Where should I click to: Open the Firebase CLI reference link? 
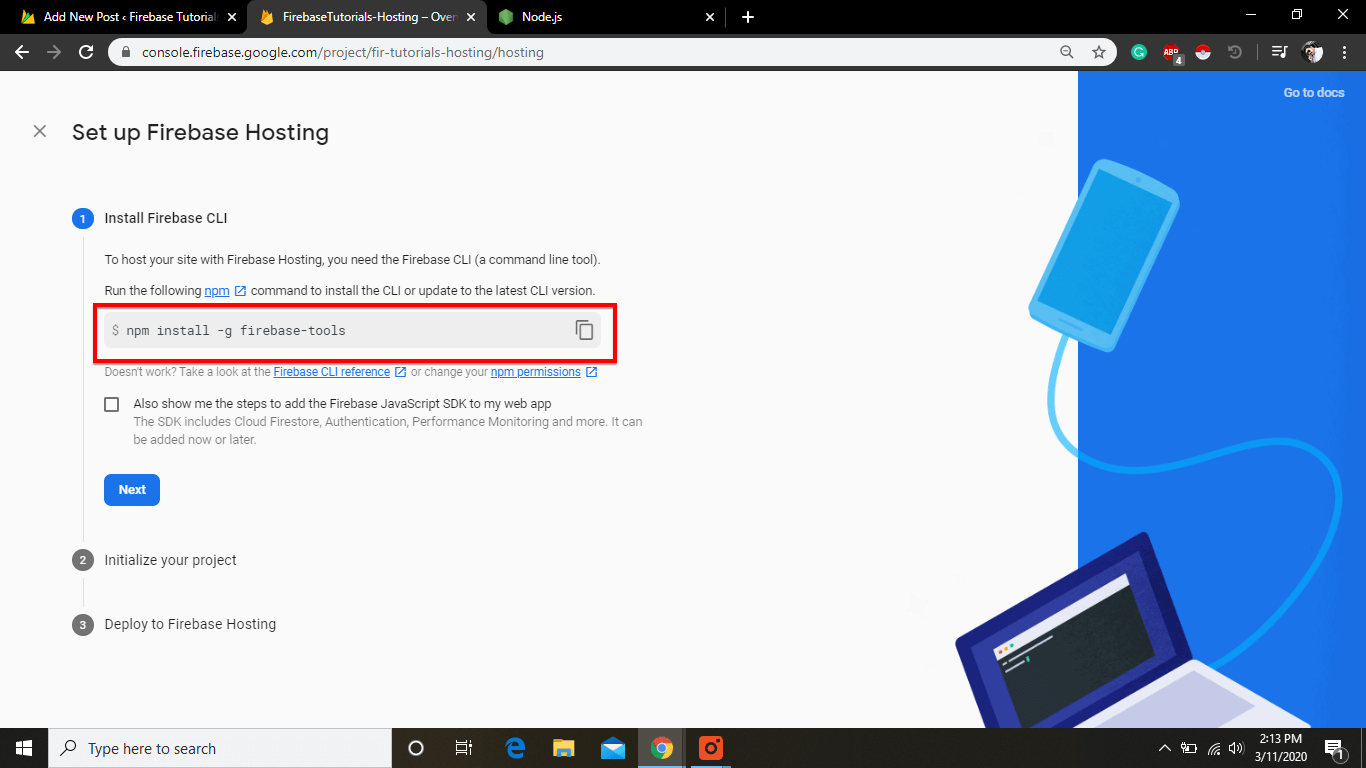coord(332,372)
